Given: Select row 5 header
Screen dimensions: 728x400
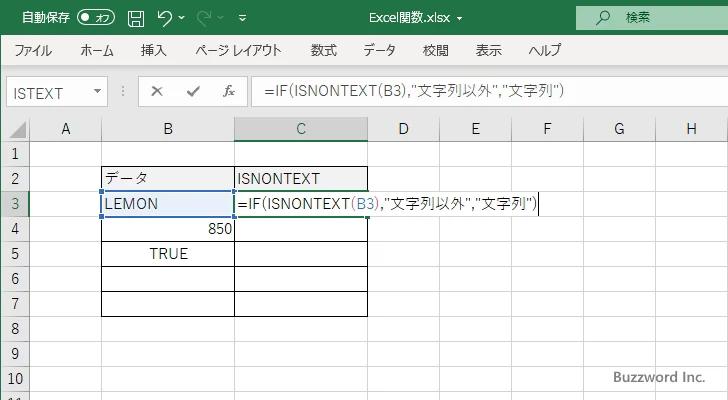Looking at the screenshot, I should [x=15, y=254].
